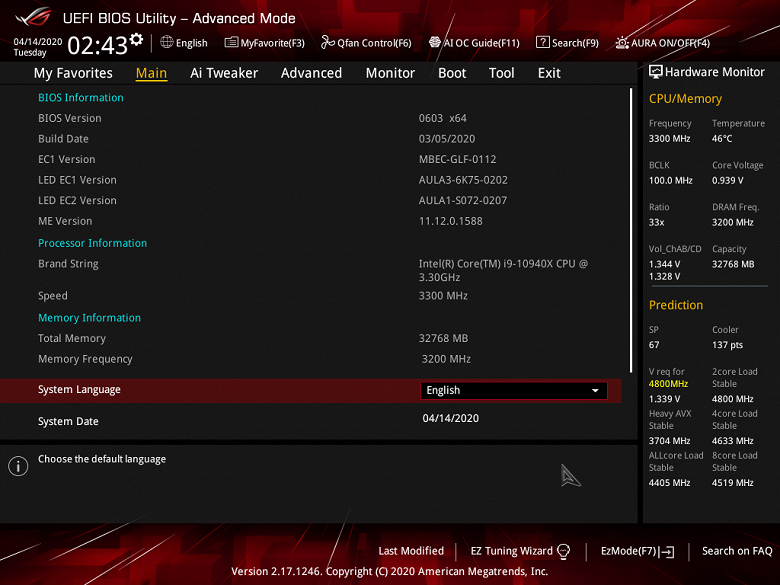Click MyFavorite(F3) label

[x=273, y=43]
